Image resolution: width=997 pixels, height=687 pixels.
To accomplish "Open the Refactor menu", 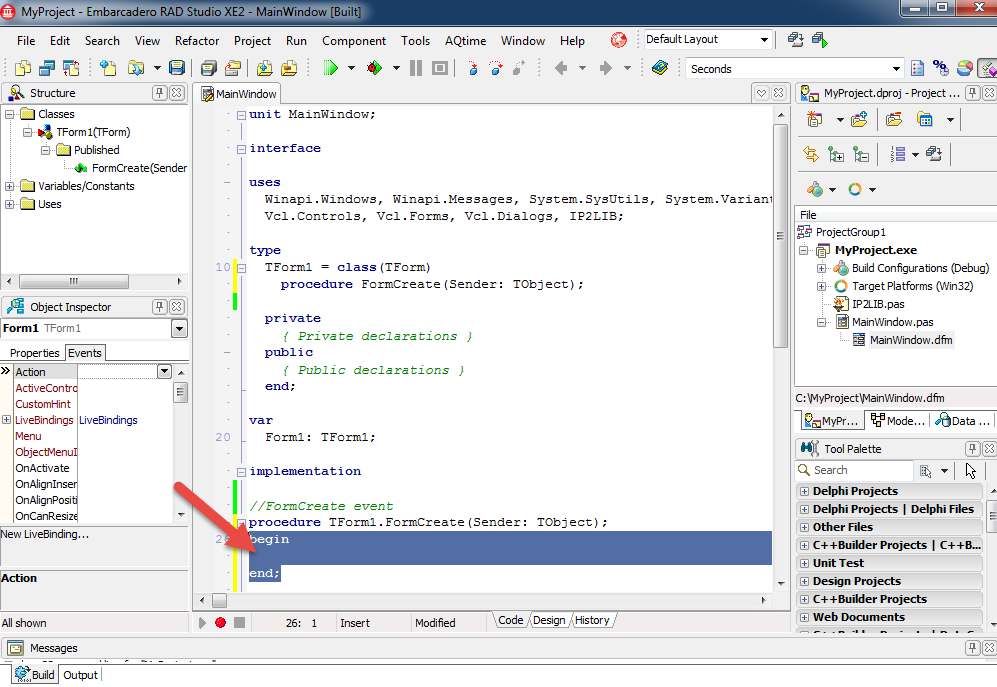I will point(197,41).
